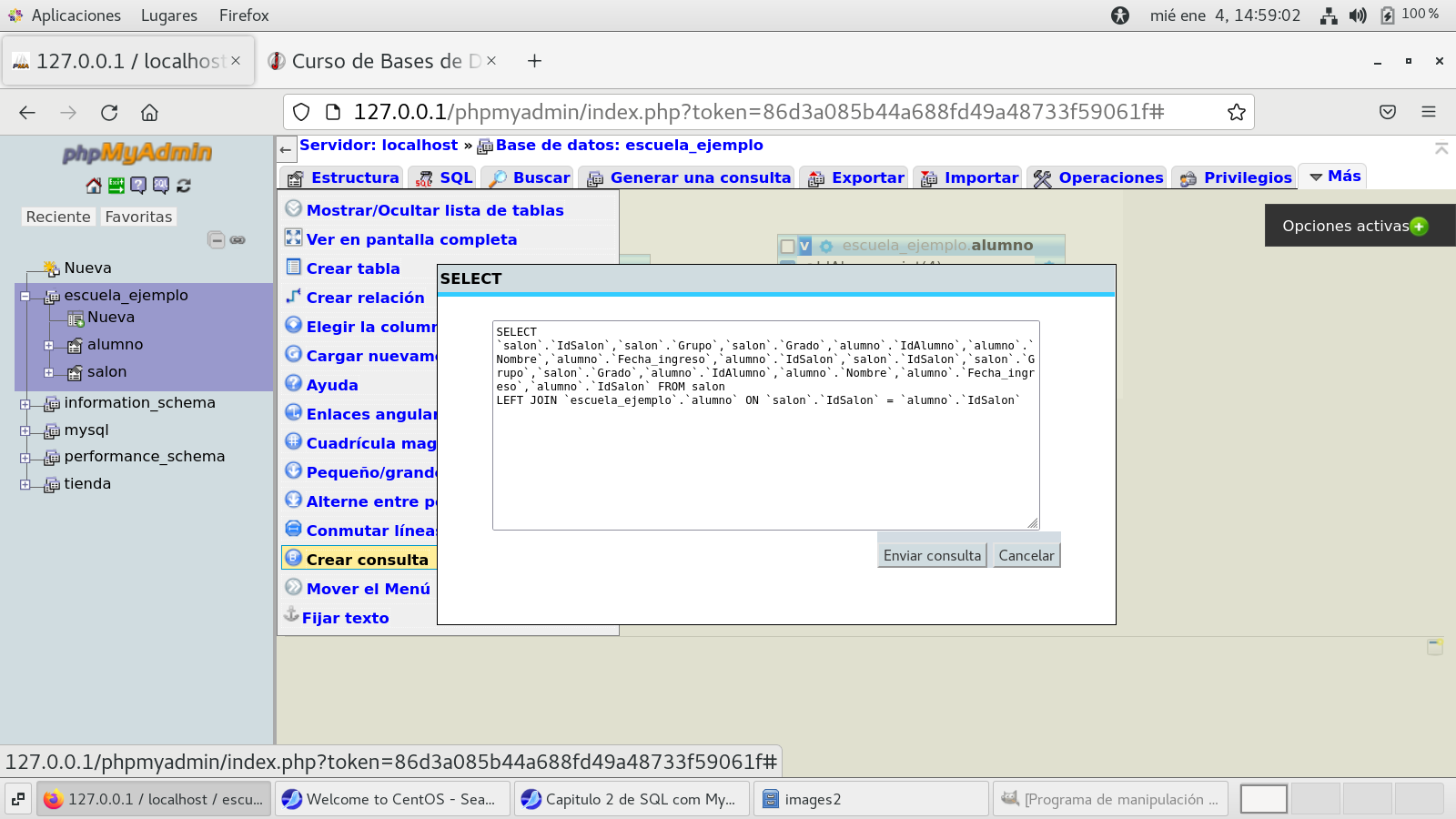
Task: Reload the navigation panel icon
Action: click(184, 186)
